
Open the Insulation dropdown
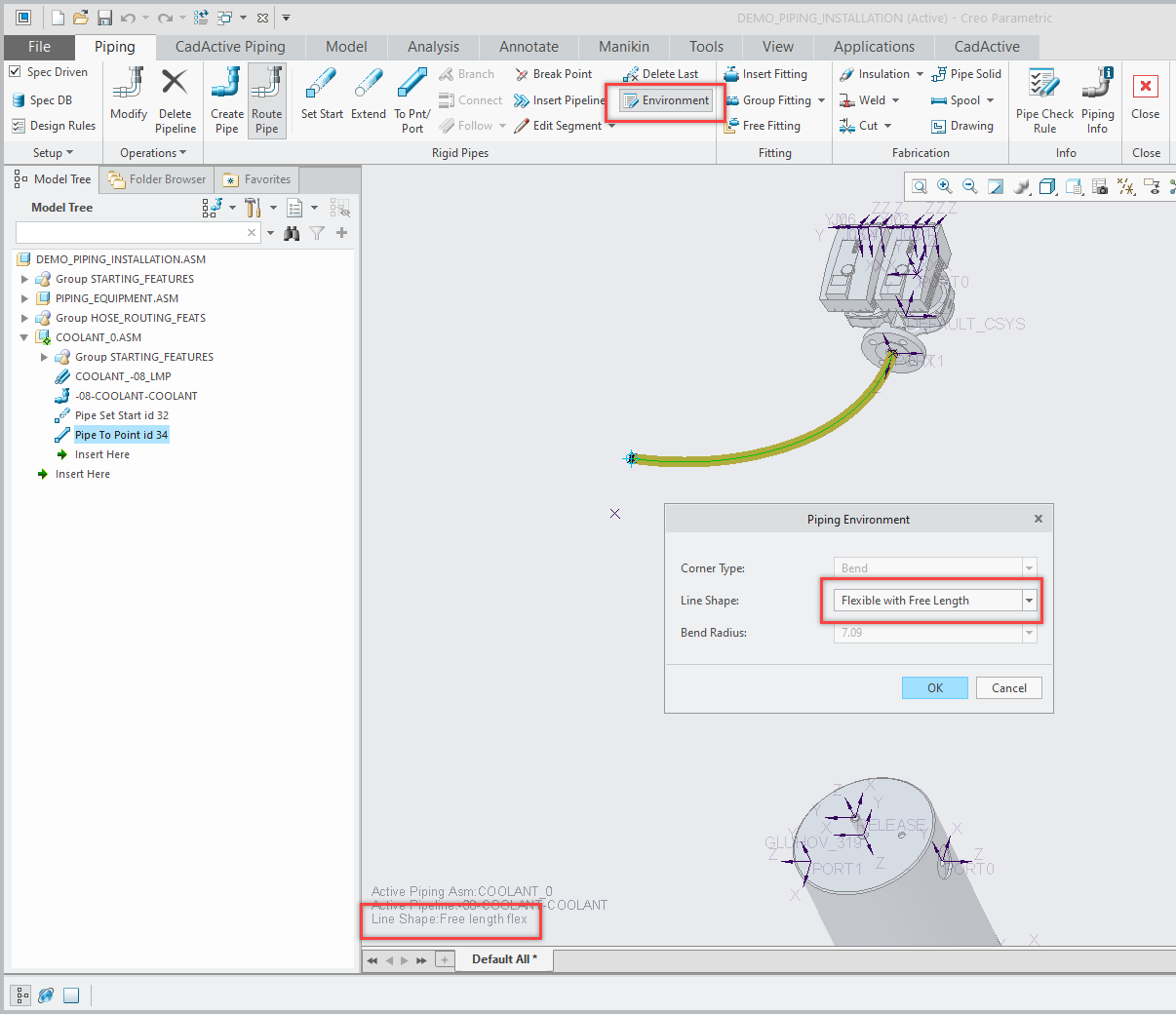click(920, 74)
